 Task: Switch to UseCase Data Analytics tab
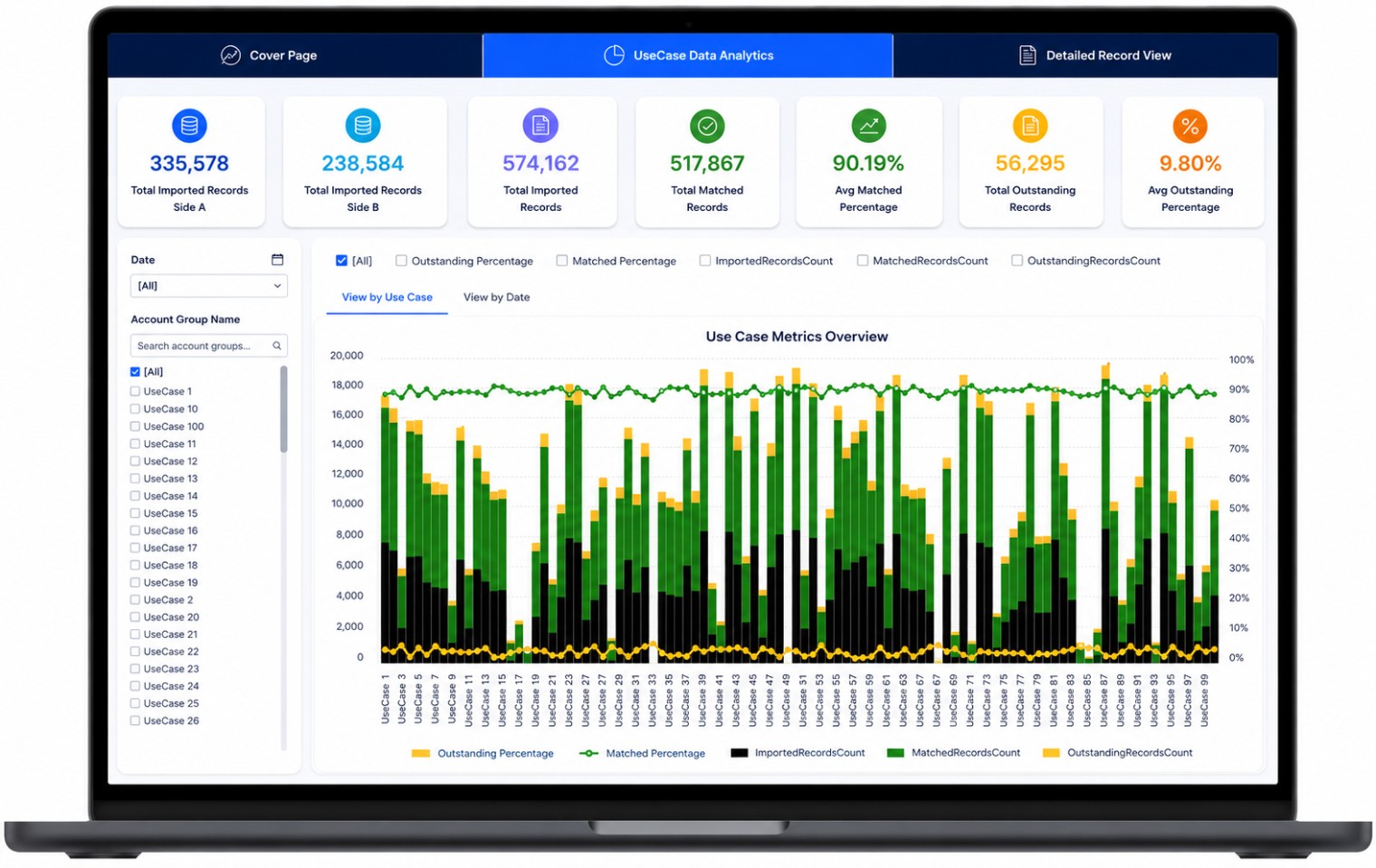688,55
